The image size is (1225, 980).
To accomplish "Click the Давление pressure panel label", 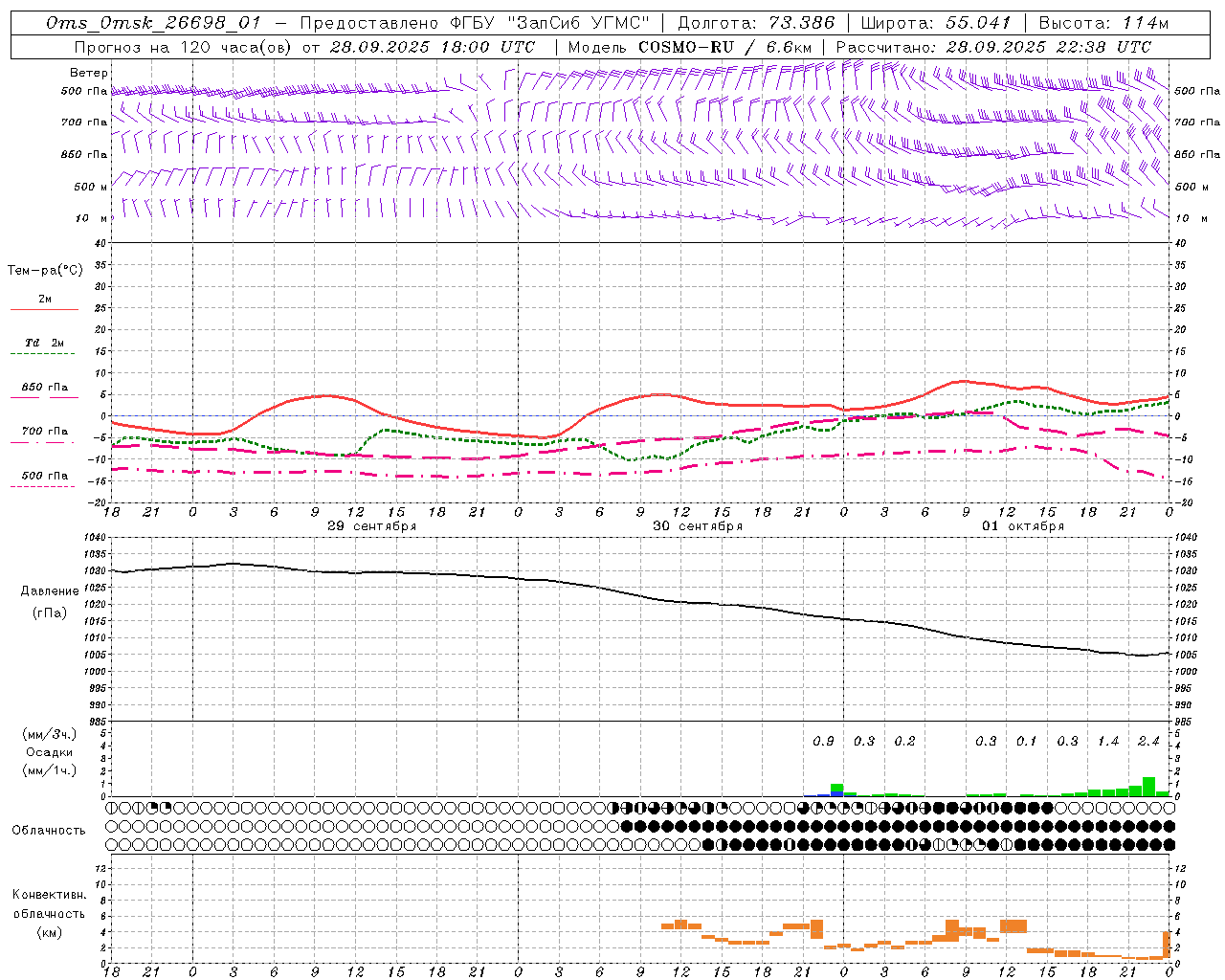I will (x=50, y=590).
